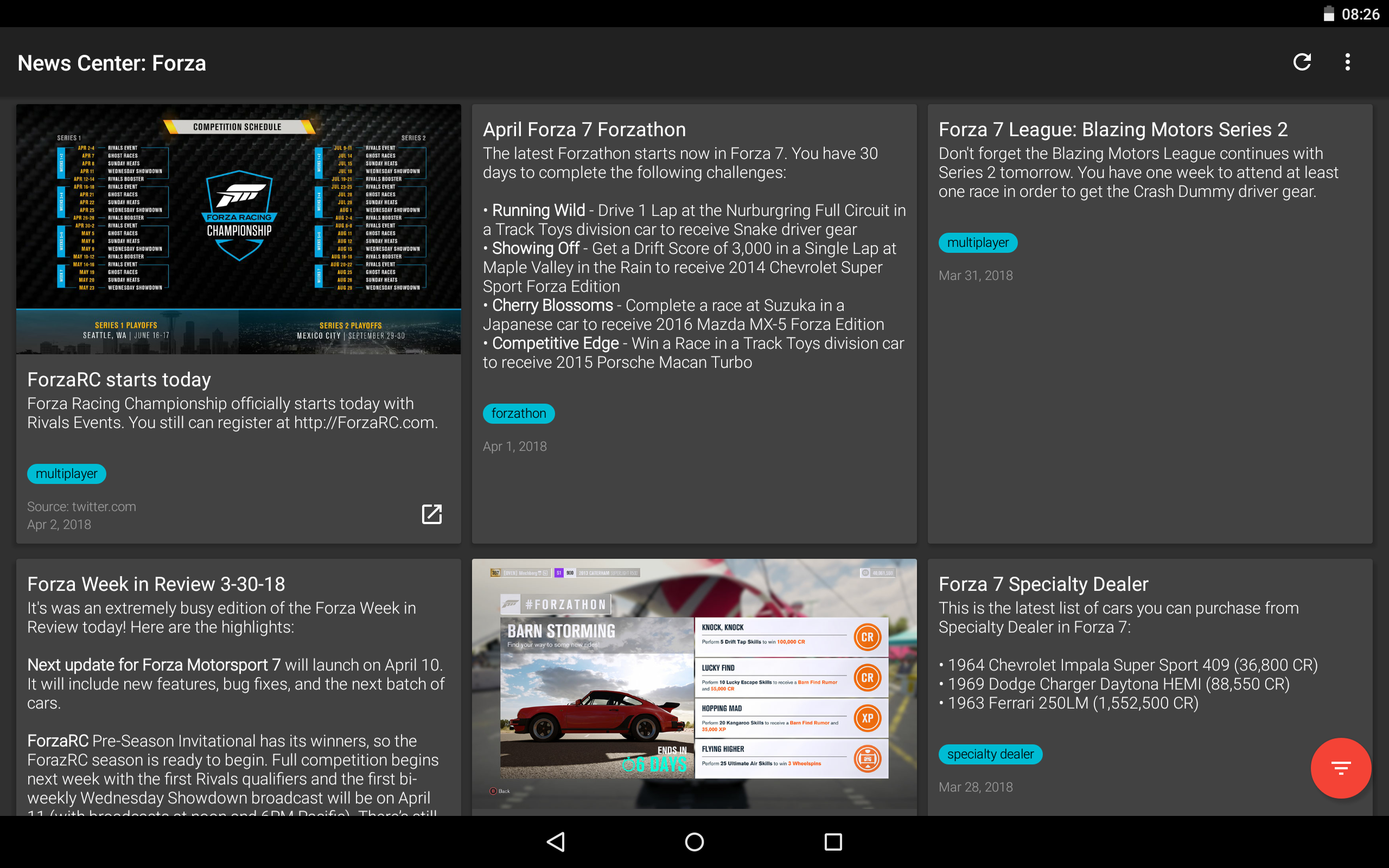
Task: Tap the battery icon in the status bar
Action: pyautogui.click(x=1330, y=13)
